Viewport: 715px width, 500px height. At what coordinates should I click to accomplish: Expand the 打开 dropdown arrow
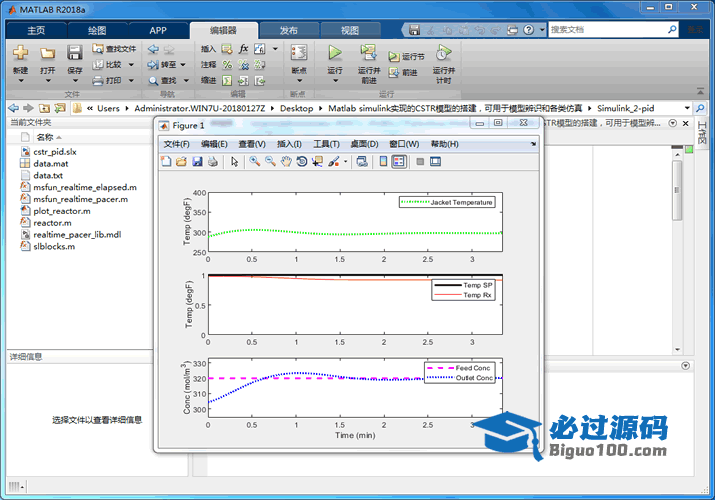click(48, 81)
